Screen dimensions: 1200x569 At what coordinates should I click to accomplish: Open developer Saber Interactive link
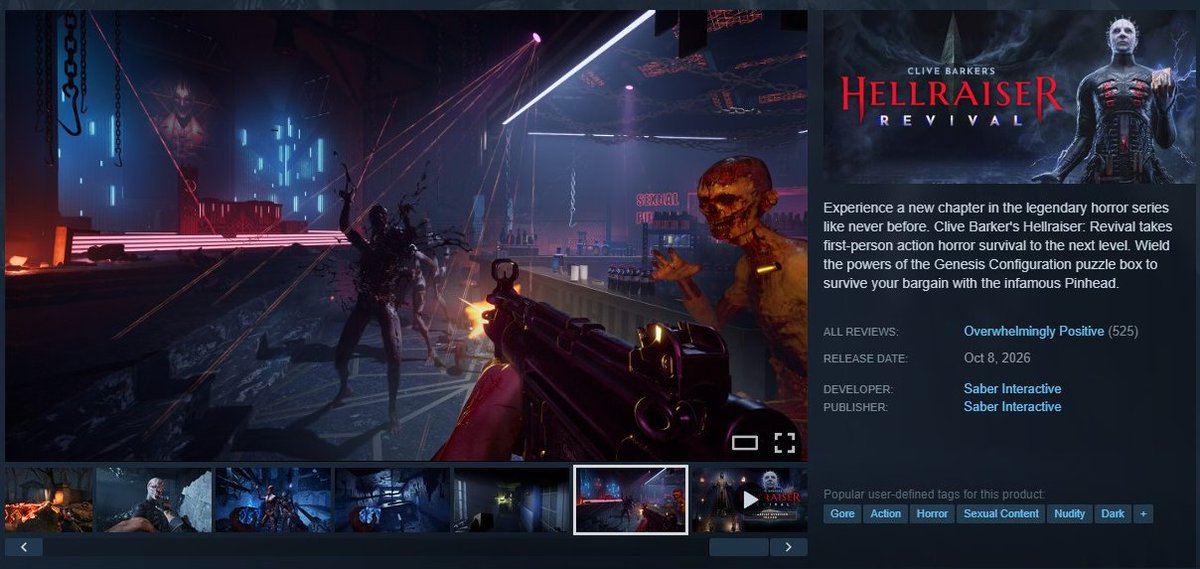pos(1012,389)
